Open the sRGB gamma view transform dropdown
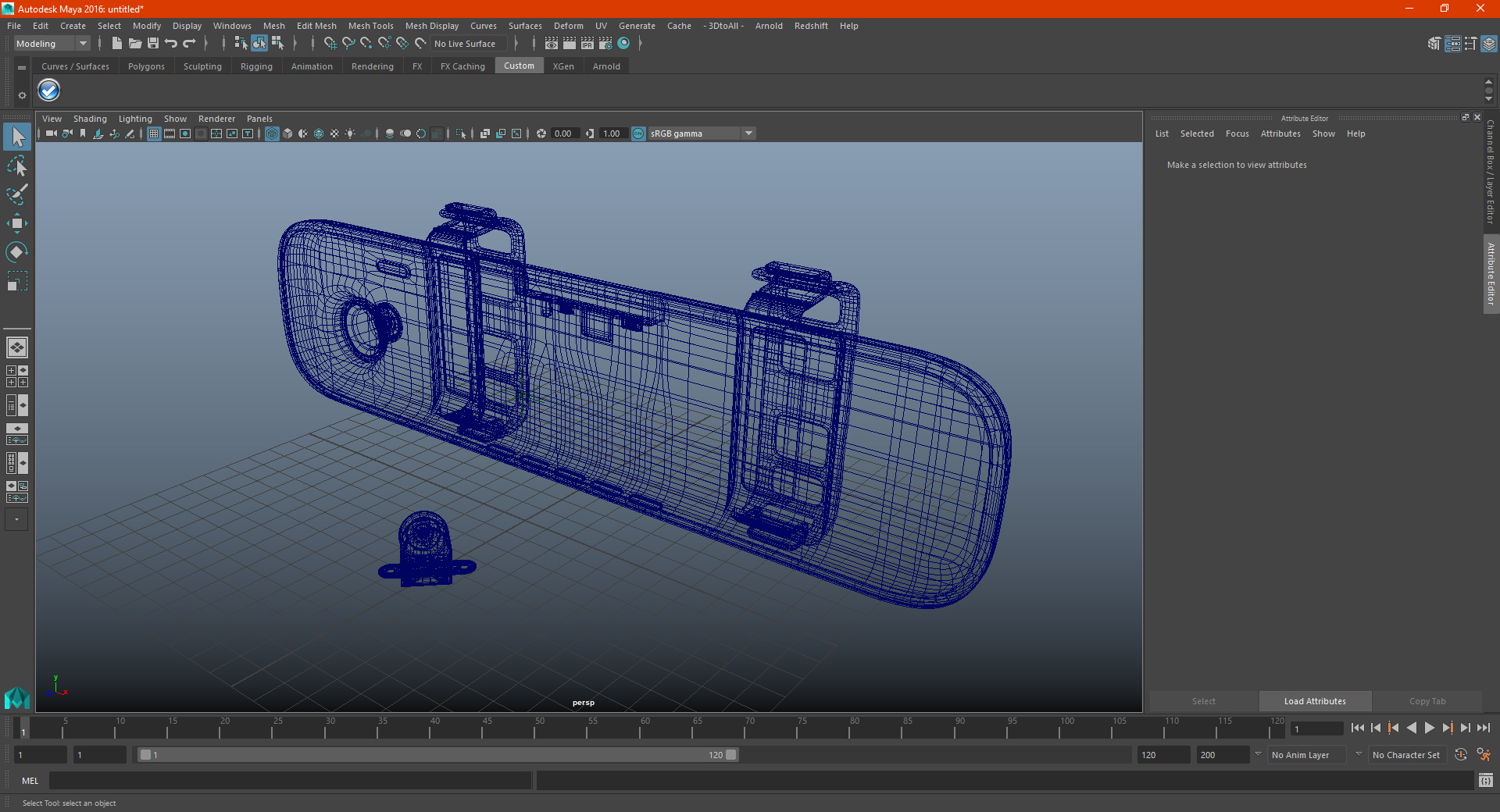1500x812 pixels. tap(702, 134)
